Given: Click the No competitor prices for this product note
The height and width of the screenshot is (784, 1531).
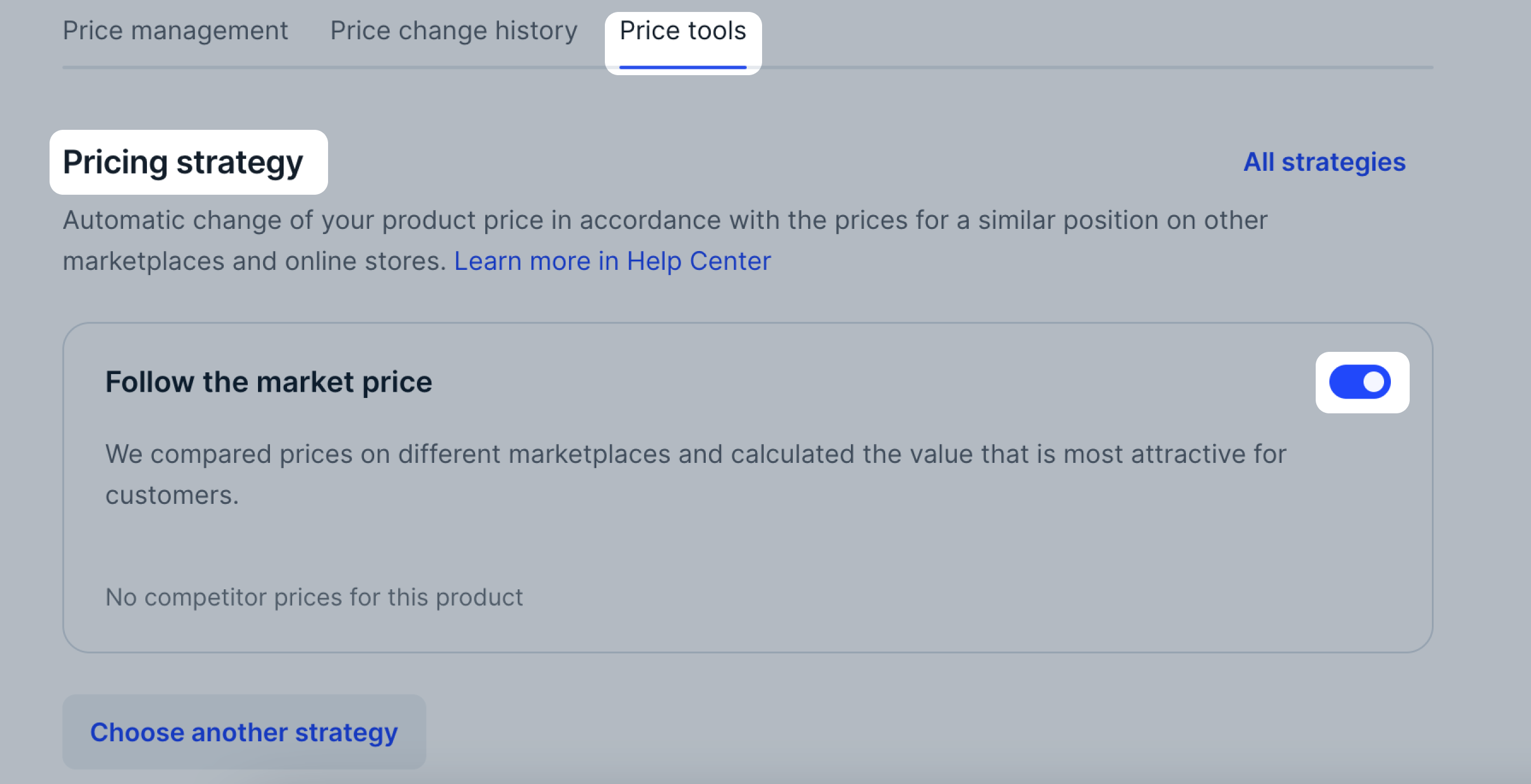Looking at the screenshot, I should coord(314,597).
